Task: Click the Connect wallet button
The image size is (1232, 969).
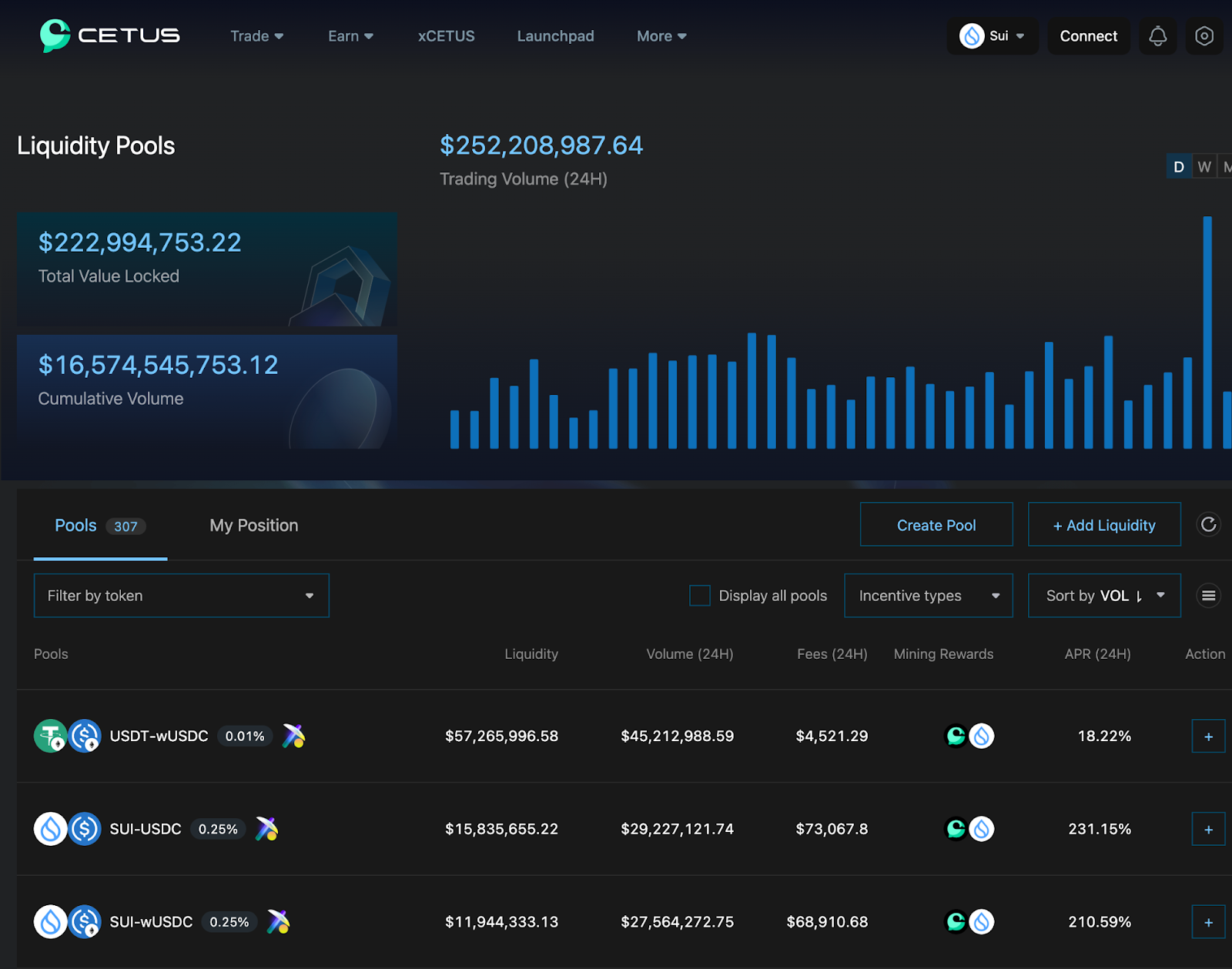Action: coord(1088,36)
